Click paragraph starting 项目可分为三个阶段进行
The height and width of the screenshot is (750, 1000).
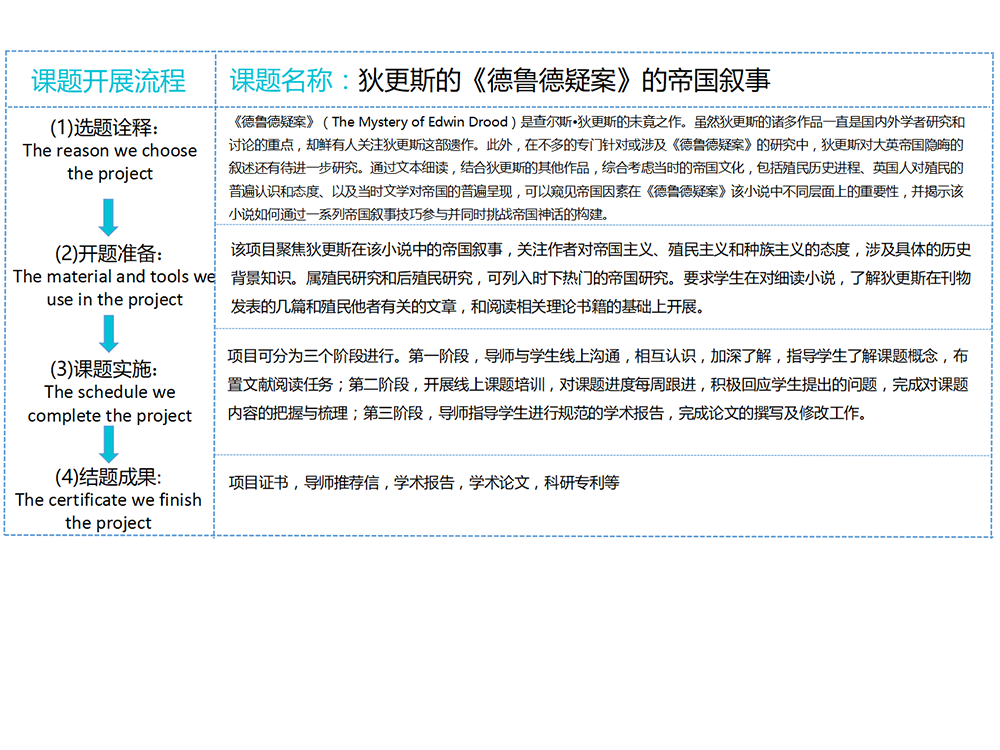pos(598,385)
